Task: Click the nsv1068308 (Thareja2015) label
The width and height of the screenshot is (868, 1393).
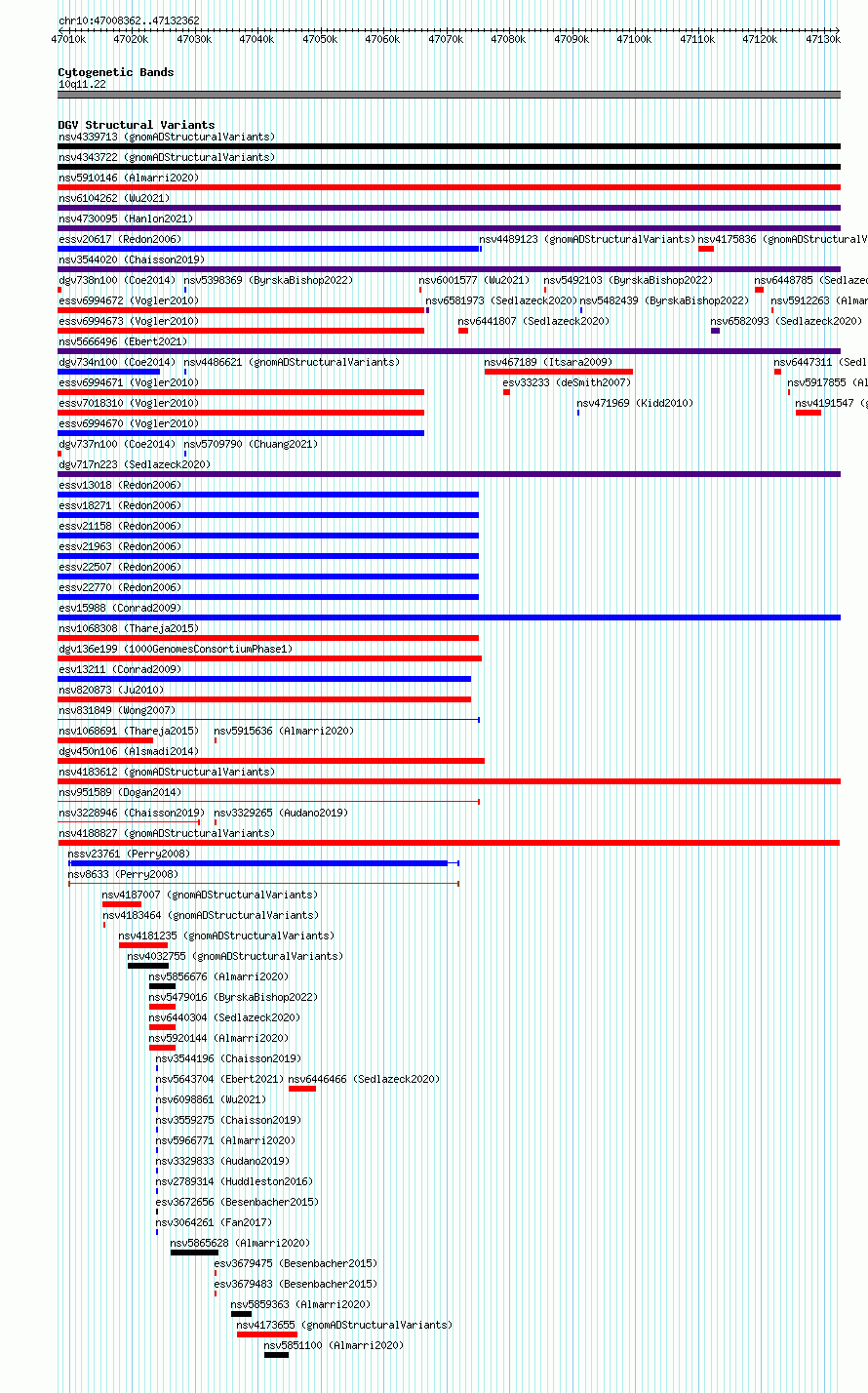Action: coord(129,628)
